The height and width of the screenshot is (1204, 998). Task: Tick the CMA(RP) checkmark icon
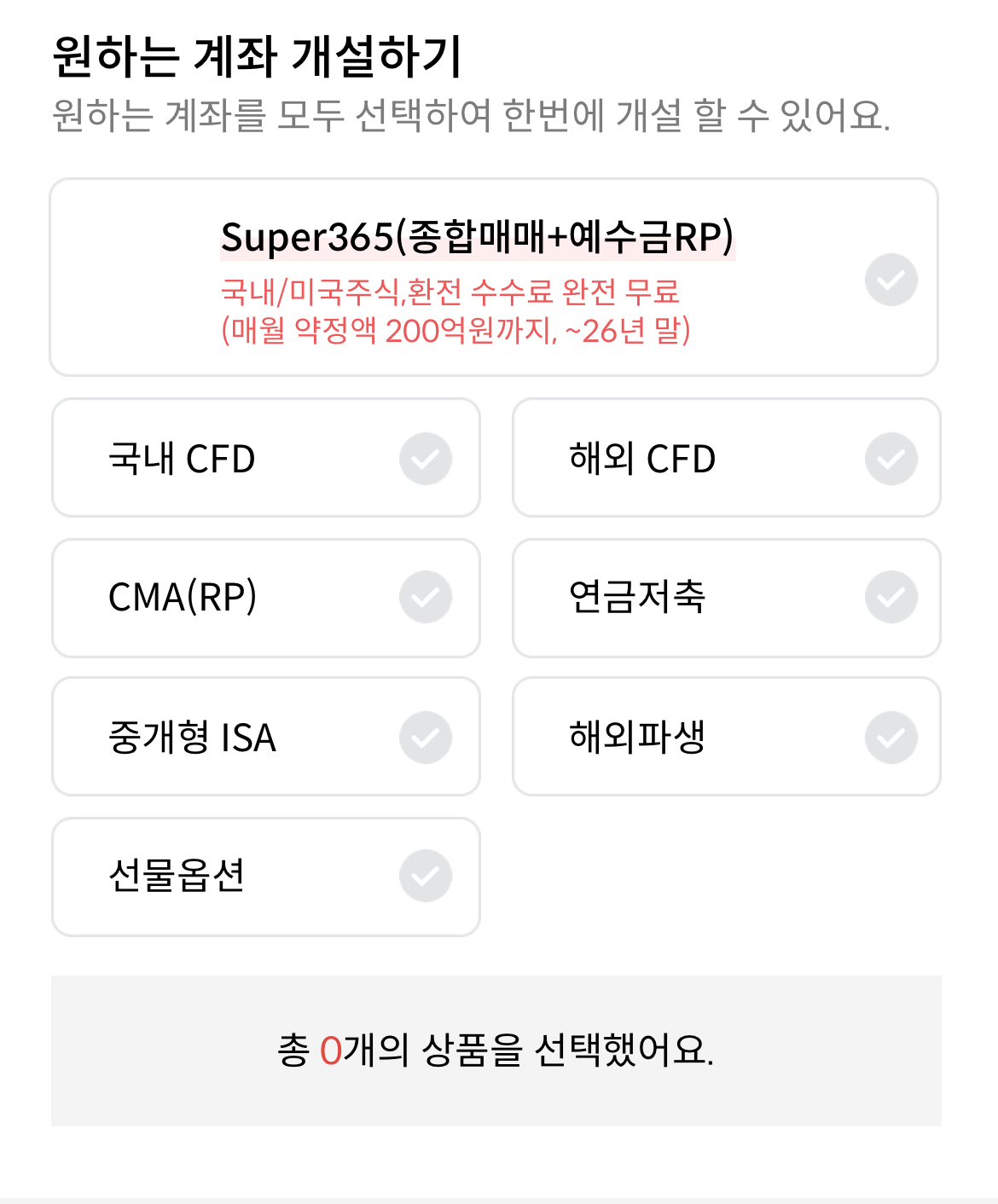(426, 597)
